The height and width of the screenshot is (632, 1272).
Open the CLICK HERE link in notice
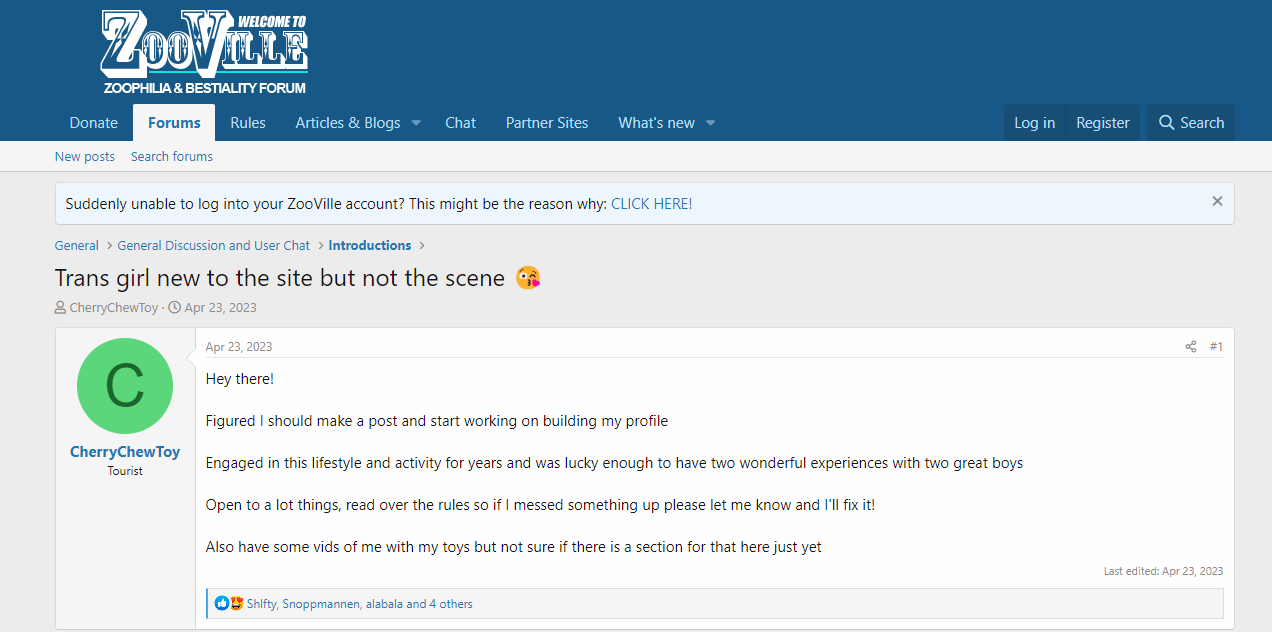[x=652, y=204]
